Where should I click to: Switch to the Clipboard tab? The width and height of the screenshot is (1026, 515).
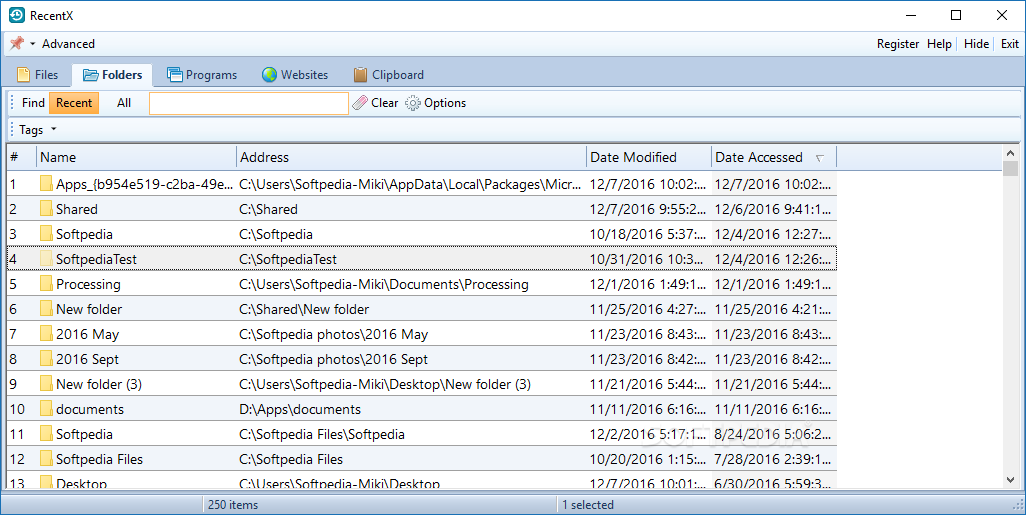coord(388,75)
